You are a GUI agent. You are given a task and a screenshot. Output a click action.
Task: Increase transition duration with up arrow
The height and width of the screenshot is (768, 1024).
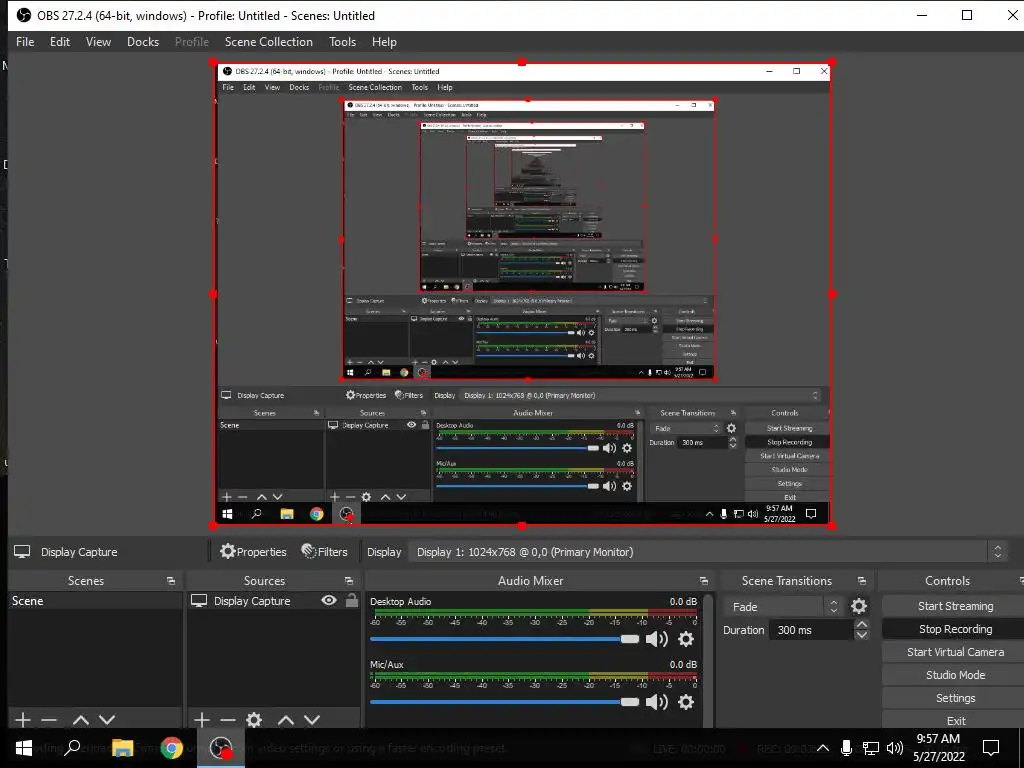point(861,625)
